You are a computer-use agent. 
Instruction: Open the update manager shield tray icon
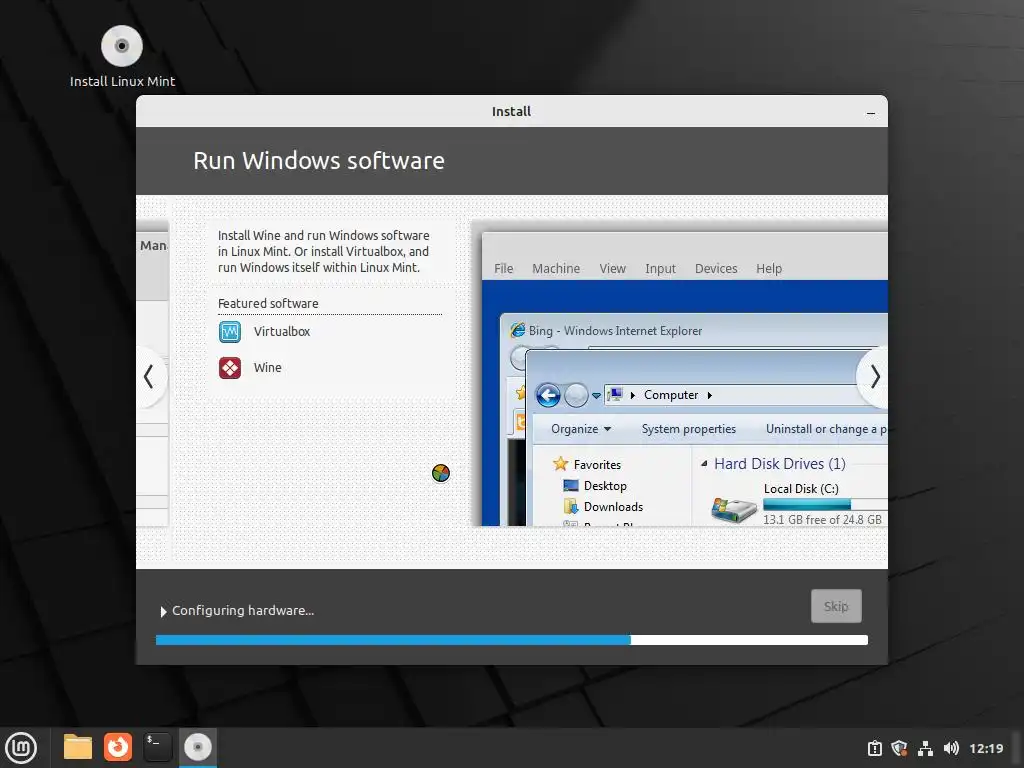pos(899,748)
